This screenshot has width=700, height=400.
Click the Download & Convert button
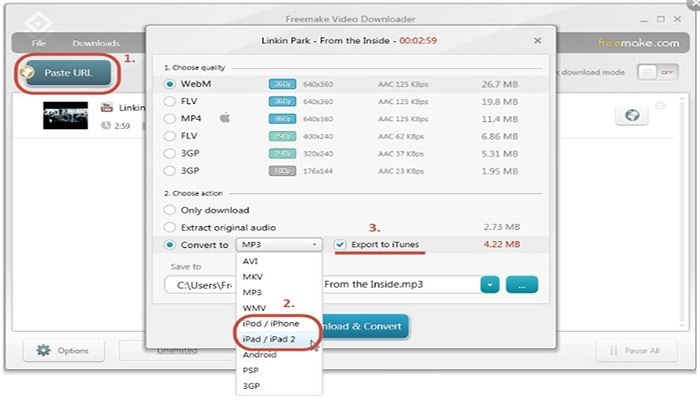(364, 326)
